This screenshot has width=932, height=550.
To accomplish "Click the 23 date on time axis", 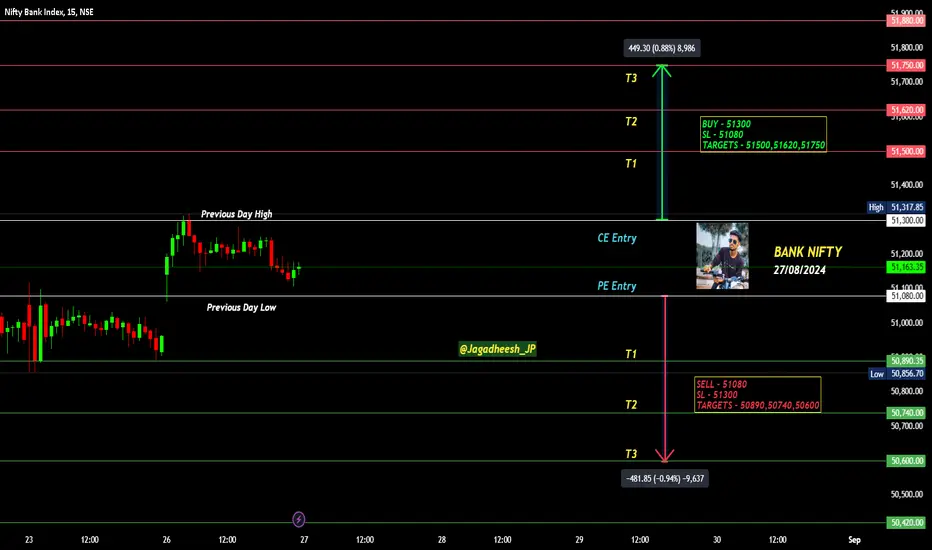I will 29,540.
